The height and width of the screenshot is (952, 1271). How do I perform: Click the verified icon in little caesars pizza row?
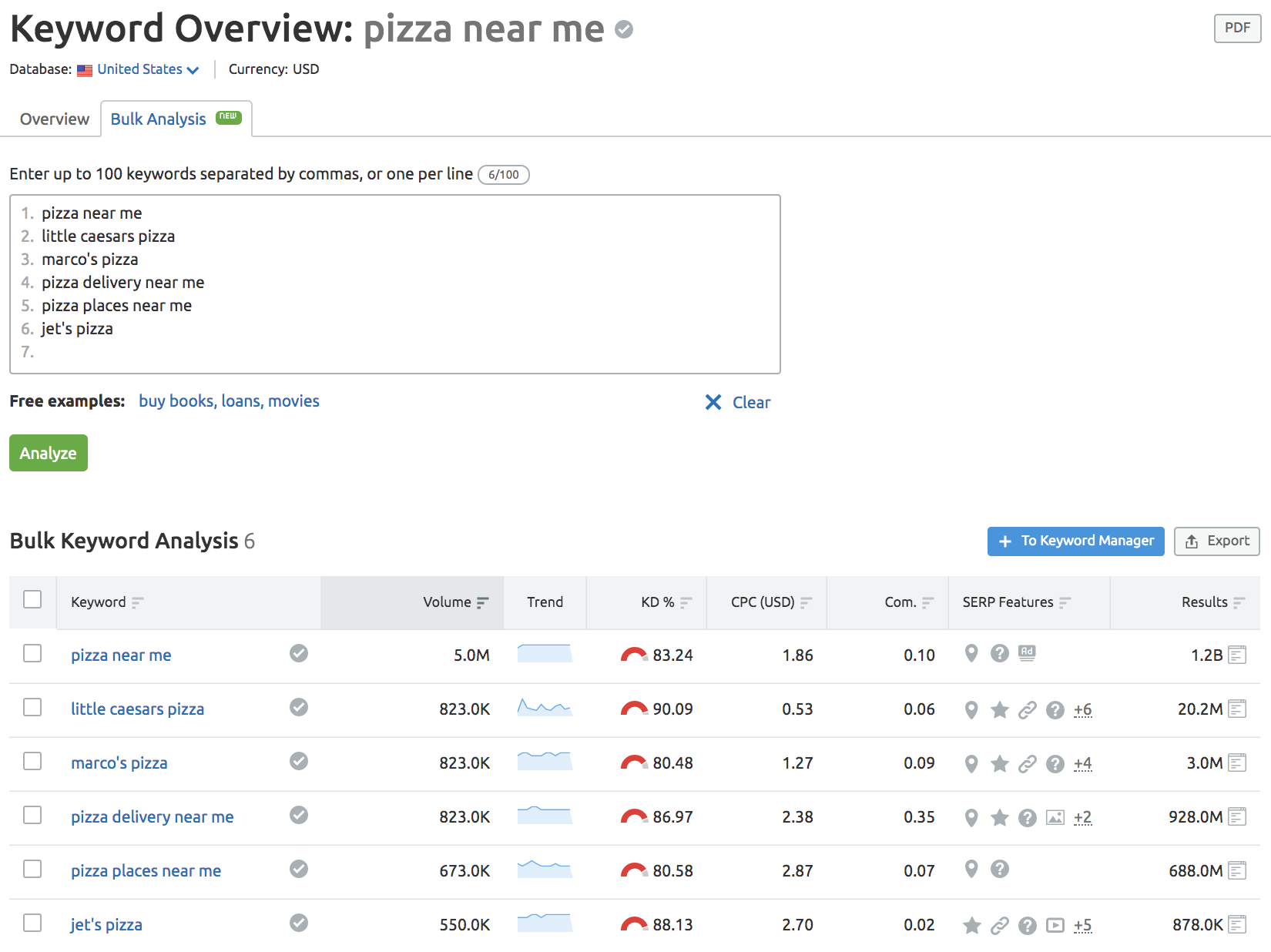click(299, 707)
